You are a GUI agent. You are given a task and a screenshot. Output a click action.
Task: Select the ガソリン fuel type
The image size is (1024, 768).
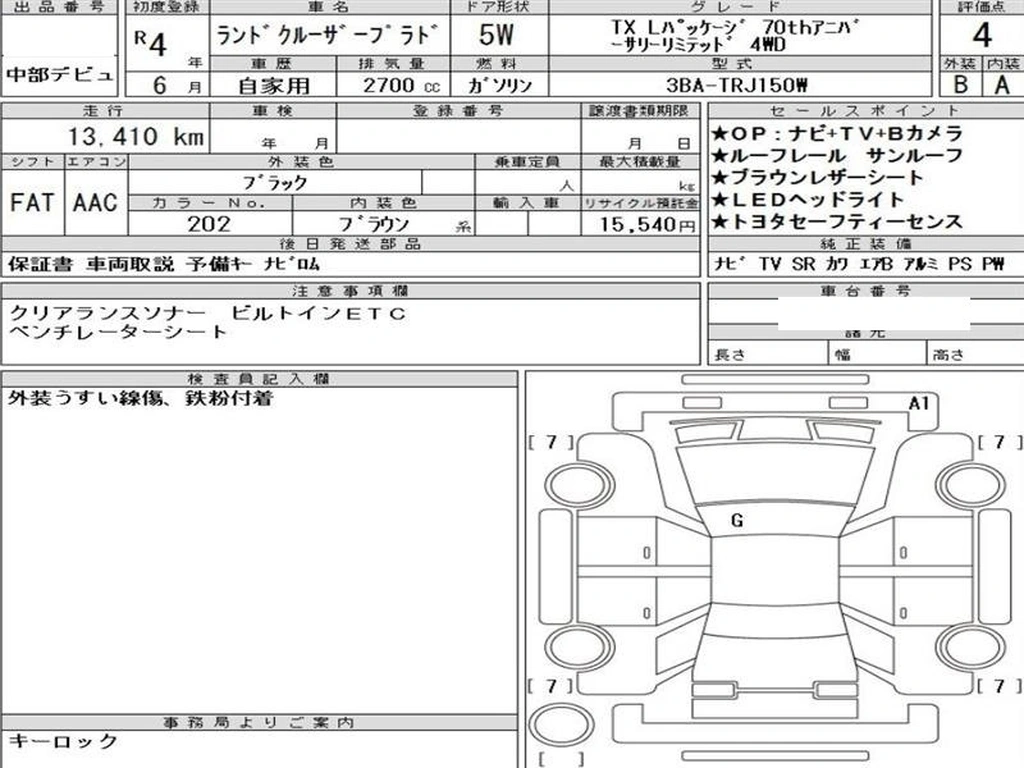[500, 86]
